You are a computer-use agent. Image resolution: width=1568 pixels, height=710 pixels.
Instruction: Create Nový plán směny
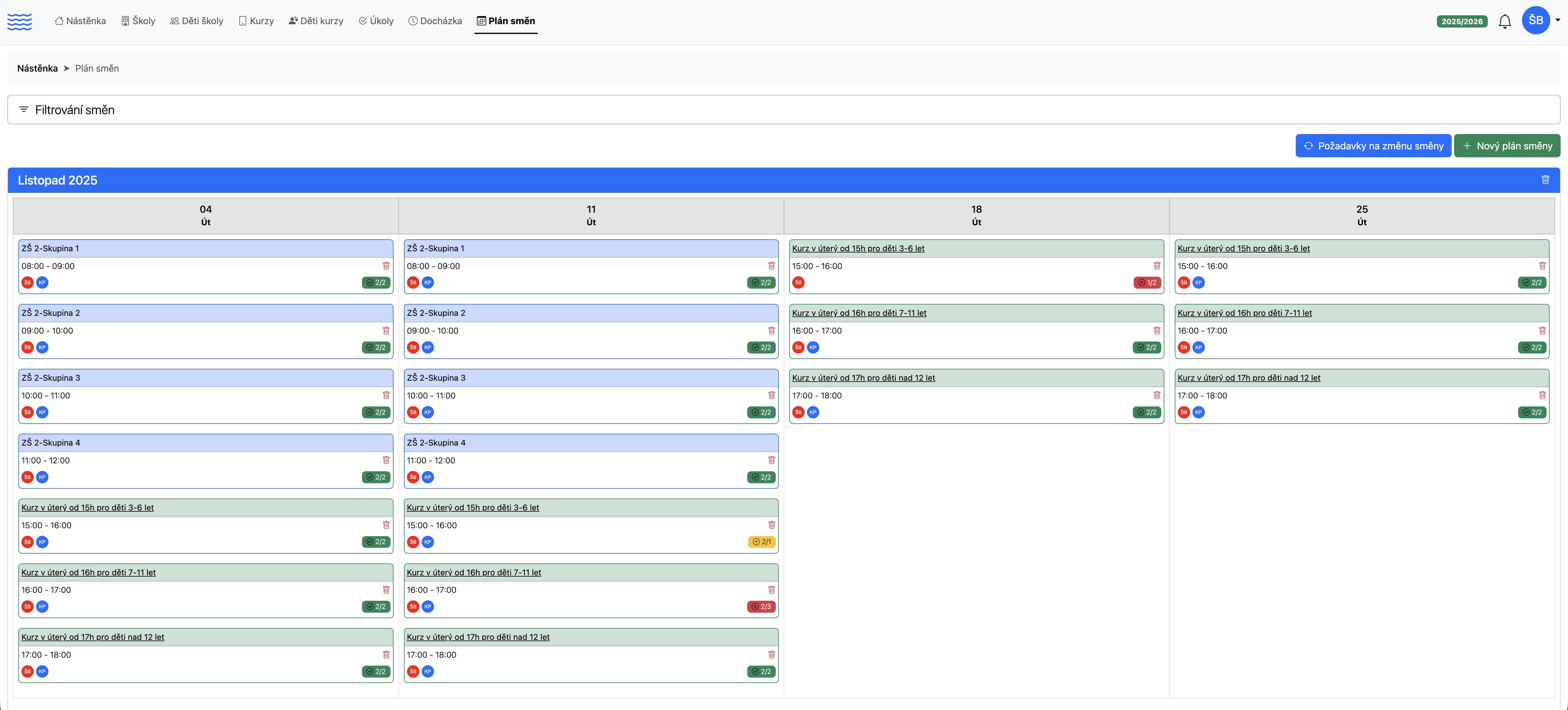pyautogui.click(x=1506, y=146)
